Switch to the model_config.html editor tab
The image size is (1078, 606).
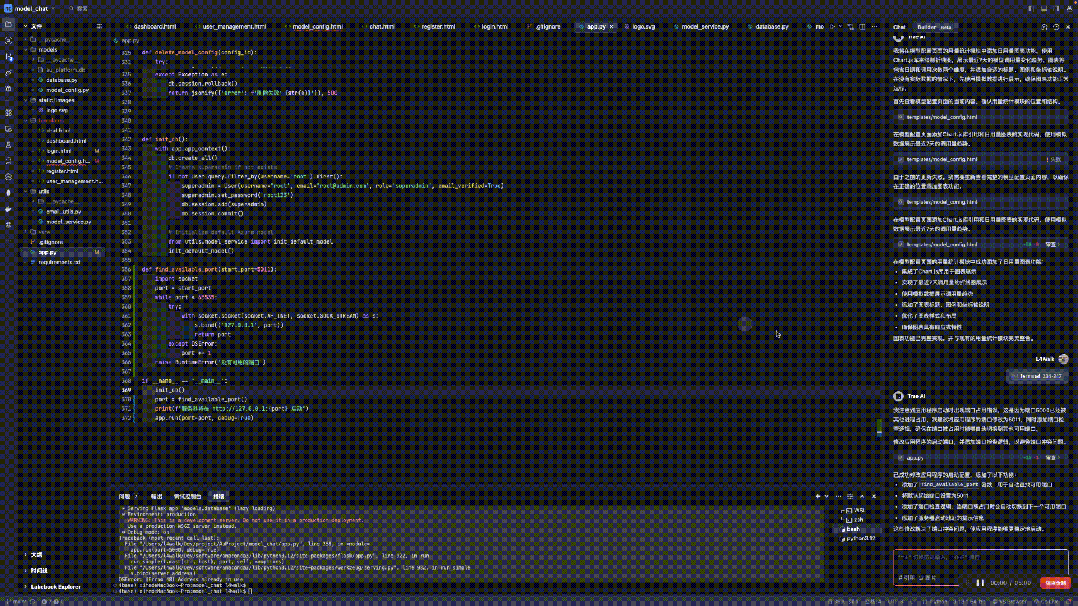(x=317, y=27)
